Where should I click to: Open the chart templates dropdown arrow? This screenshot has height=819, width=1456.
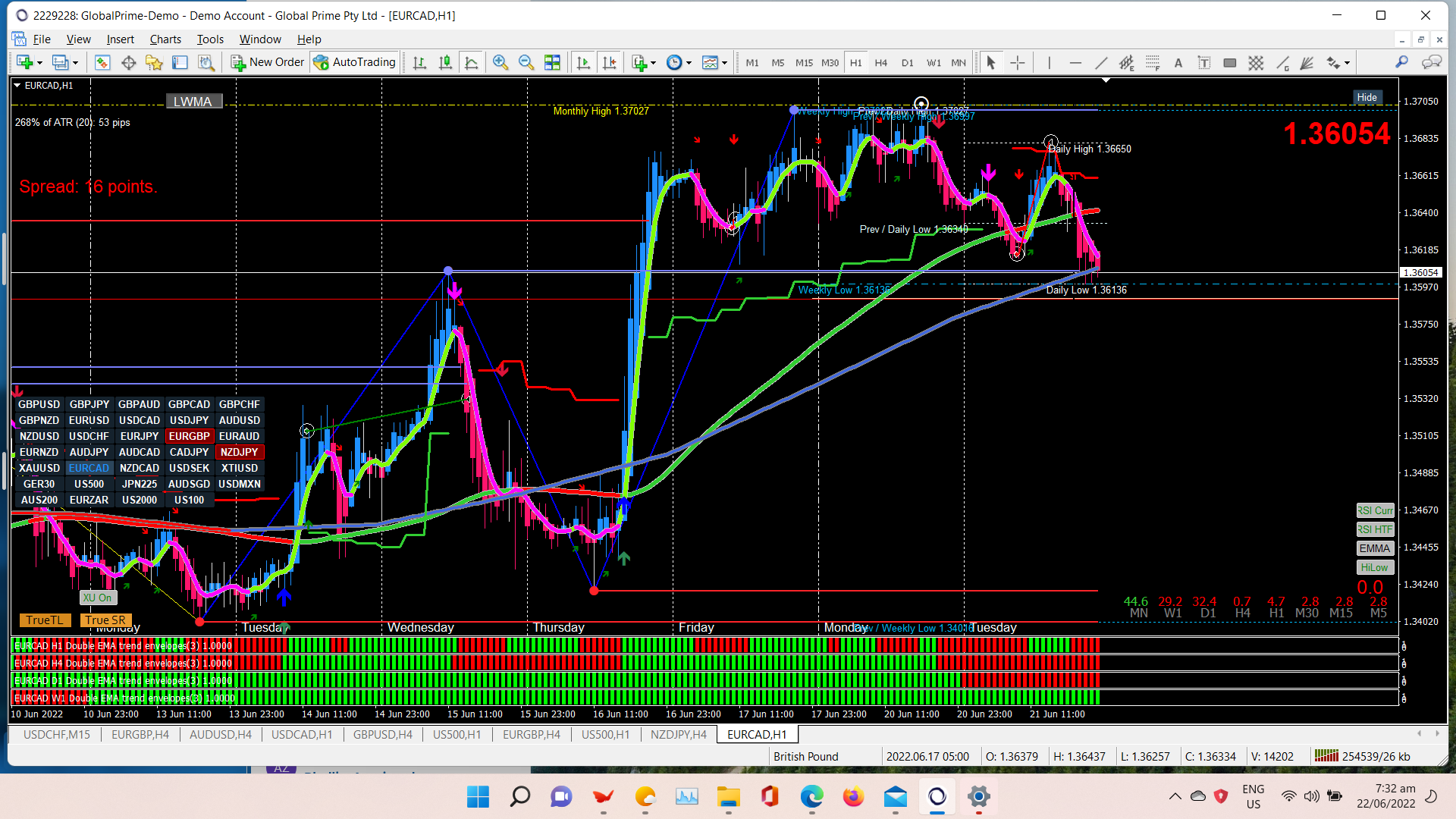pyautogui.click(x=724, y=63)
